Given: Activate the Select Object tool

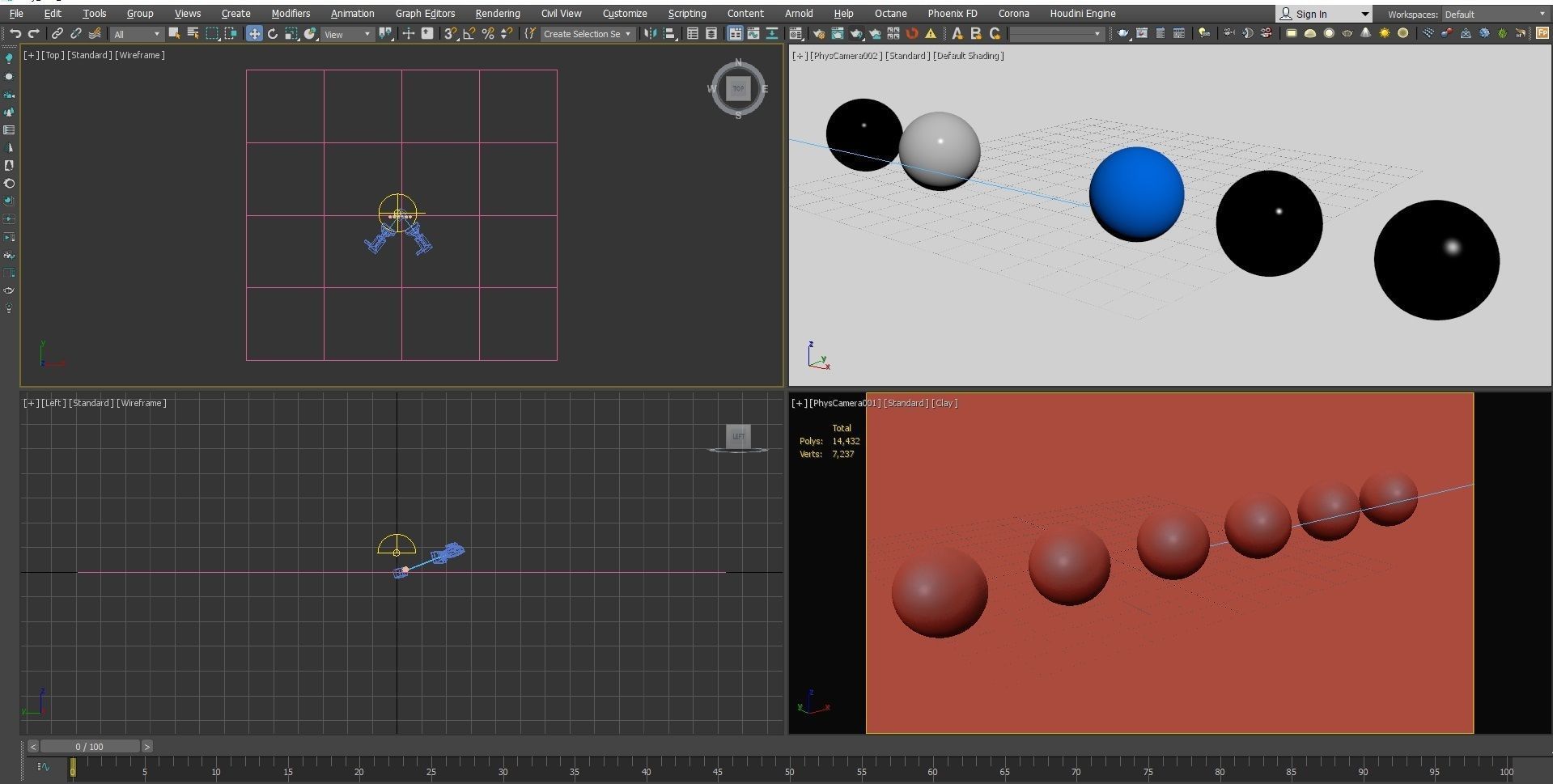Looking at the screenshot, I should (x=174, y=33).
